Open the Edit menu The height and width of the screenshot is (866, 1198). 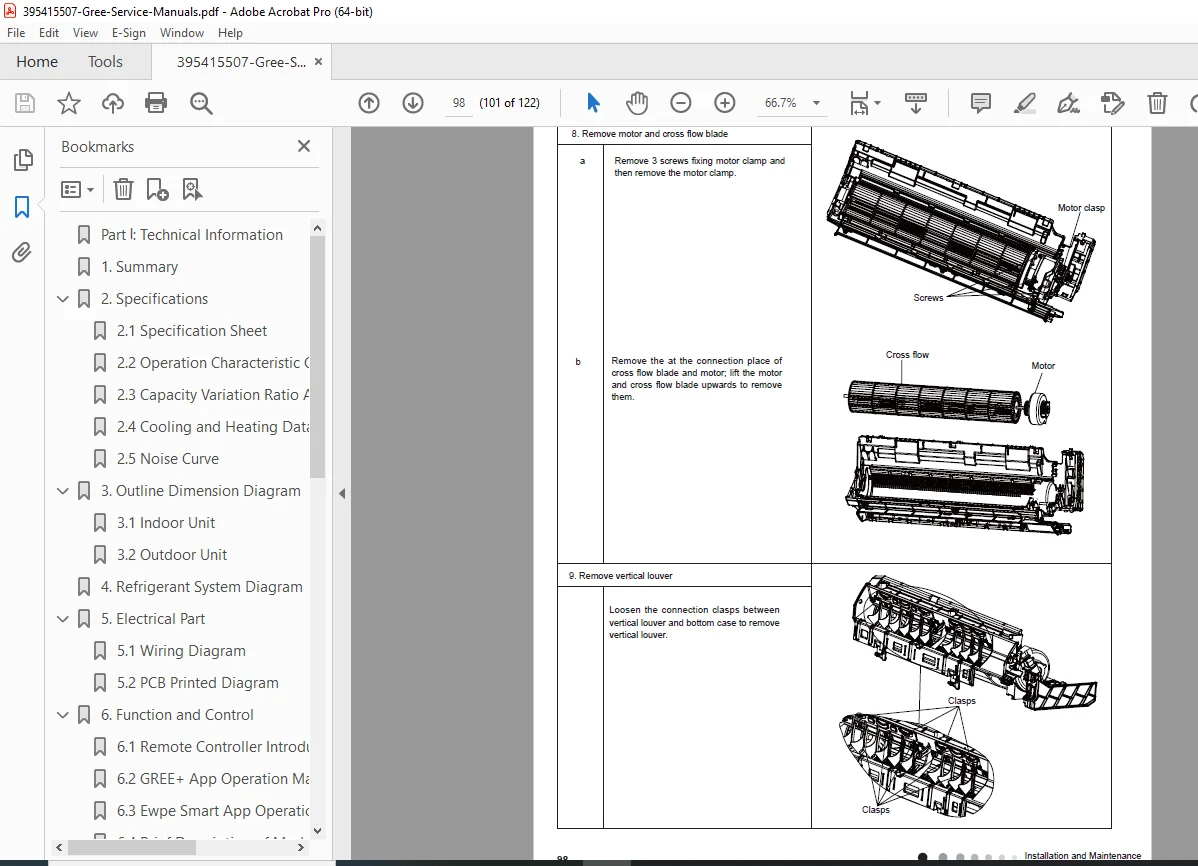pyautogui.click(x=49, y=33)
